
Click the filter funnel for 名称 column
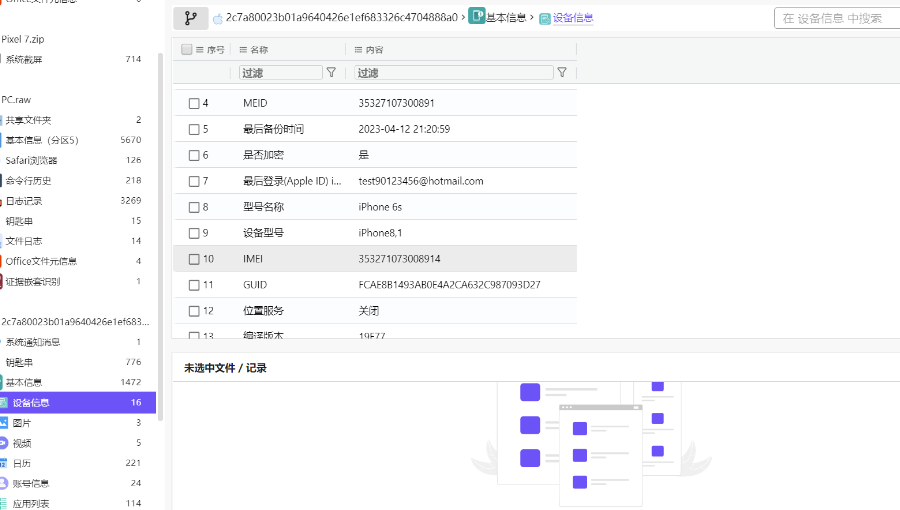point(331,72)
